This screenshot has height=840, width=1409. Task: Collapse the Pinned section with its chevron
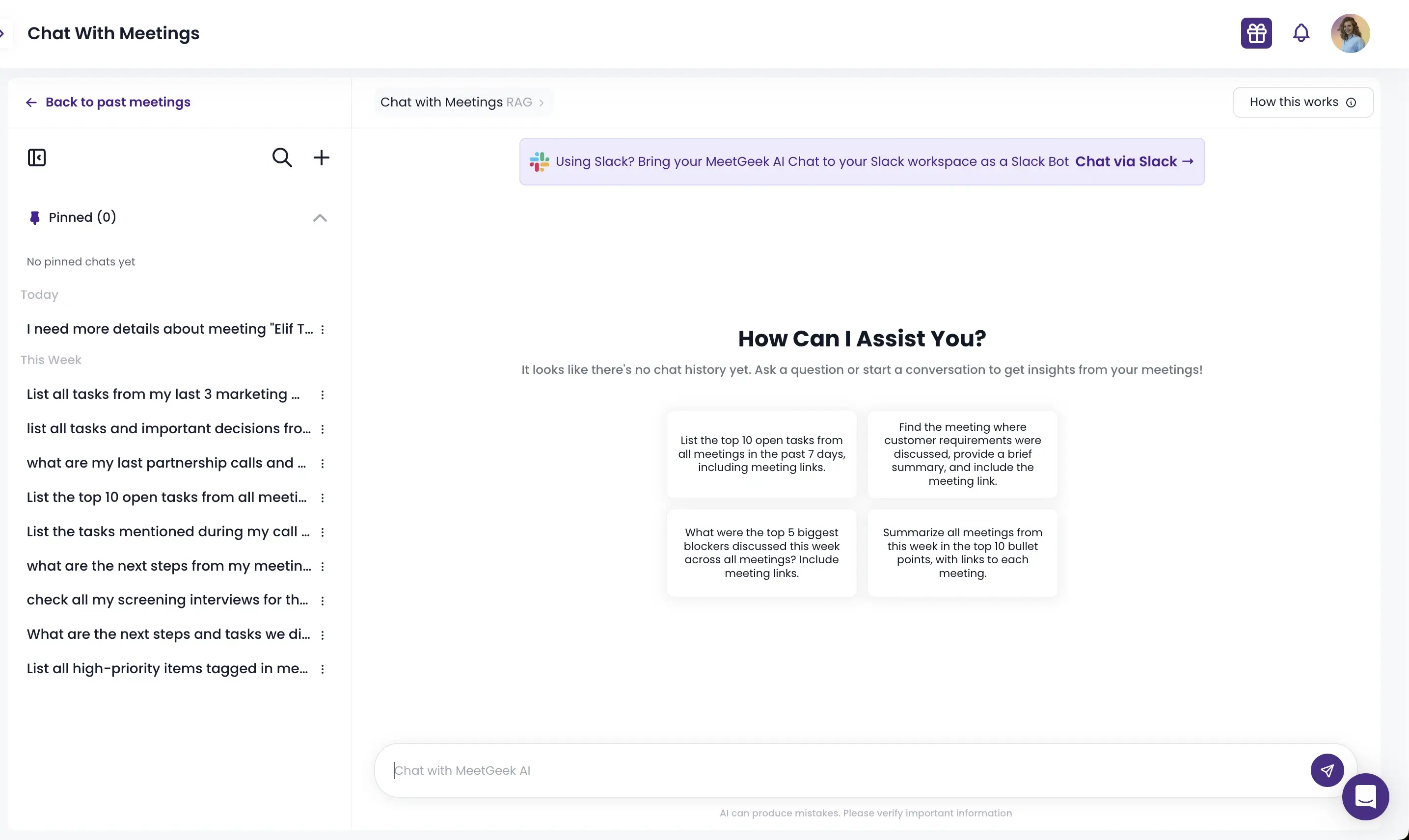(x=320, y=217)
